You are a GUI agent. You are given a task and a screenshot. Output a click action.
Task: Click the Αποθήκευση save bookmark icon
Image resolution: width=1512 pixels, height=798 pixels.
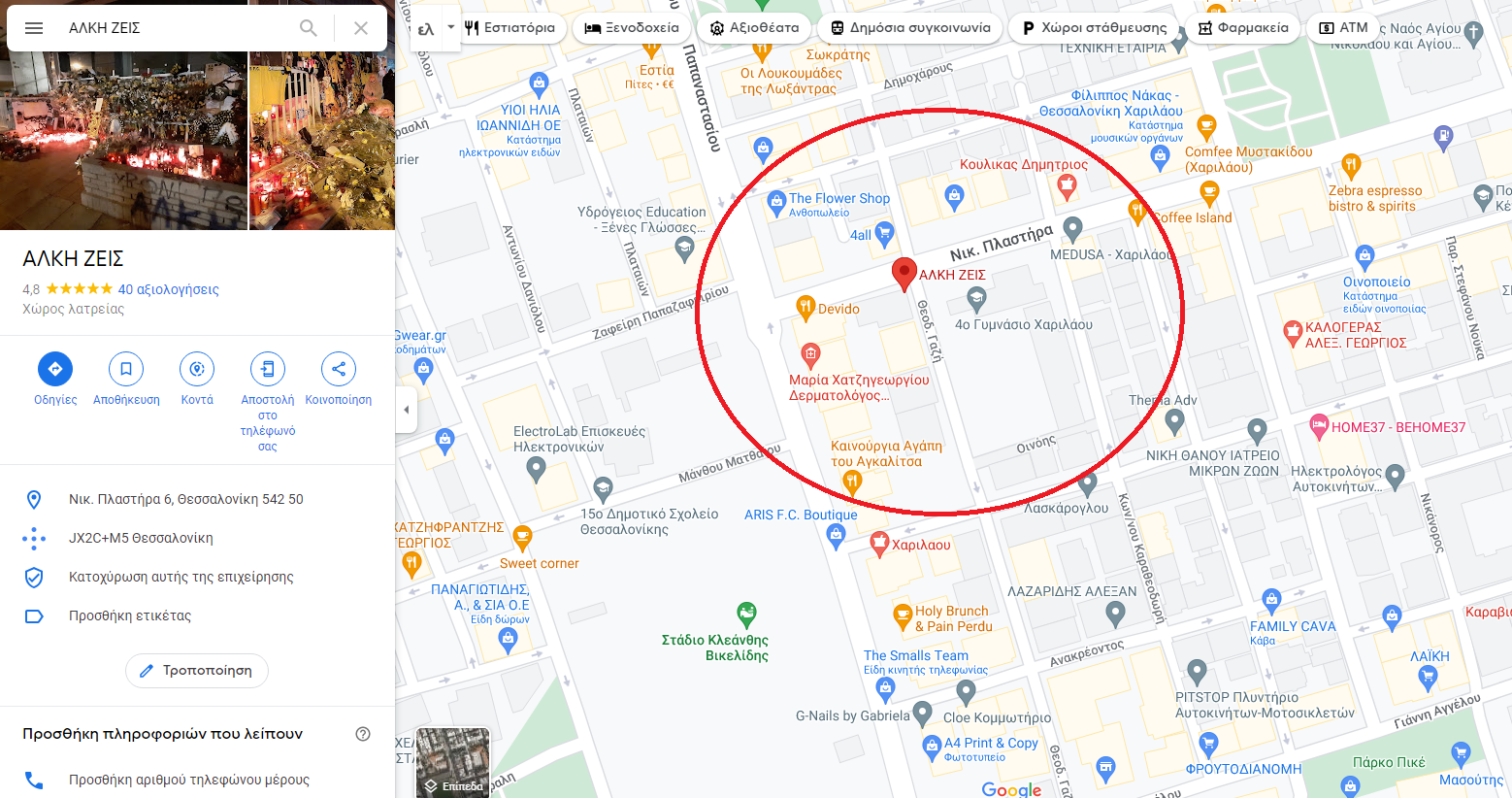(x=126, y=369)
